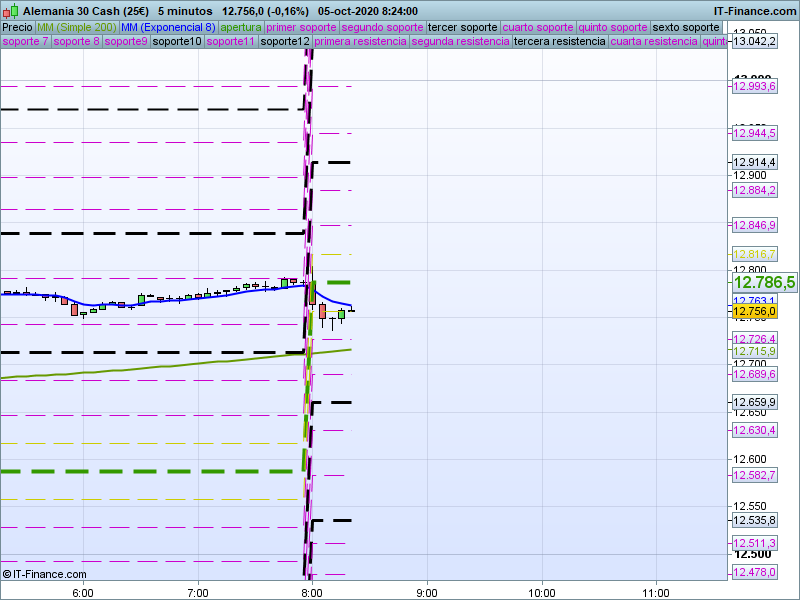Screen dimensions: 800x600
Task: Click the IT-Finance.com copyright link
Action: (x=44, y=574)
